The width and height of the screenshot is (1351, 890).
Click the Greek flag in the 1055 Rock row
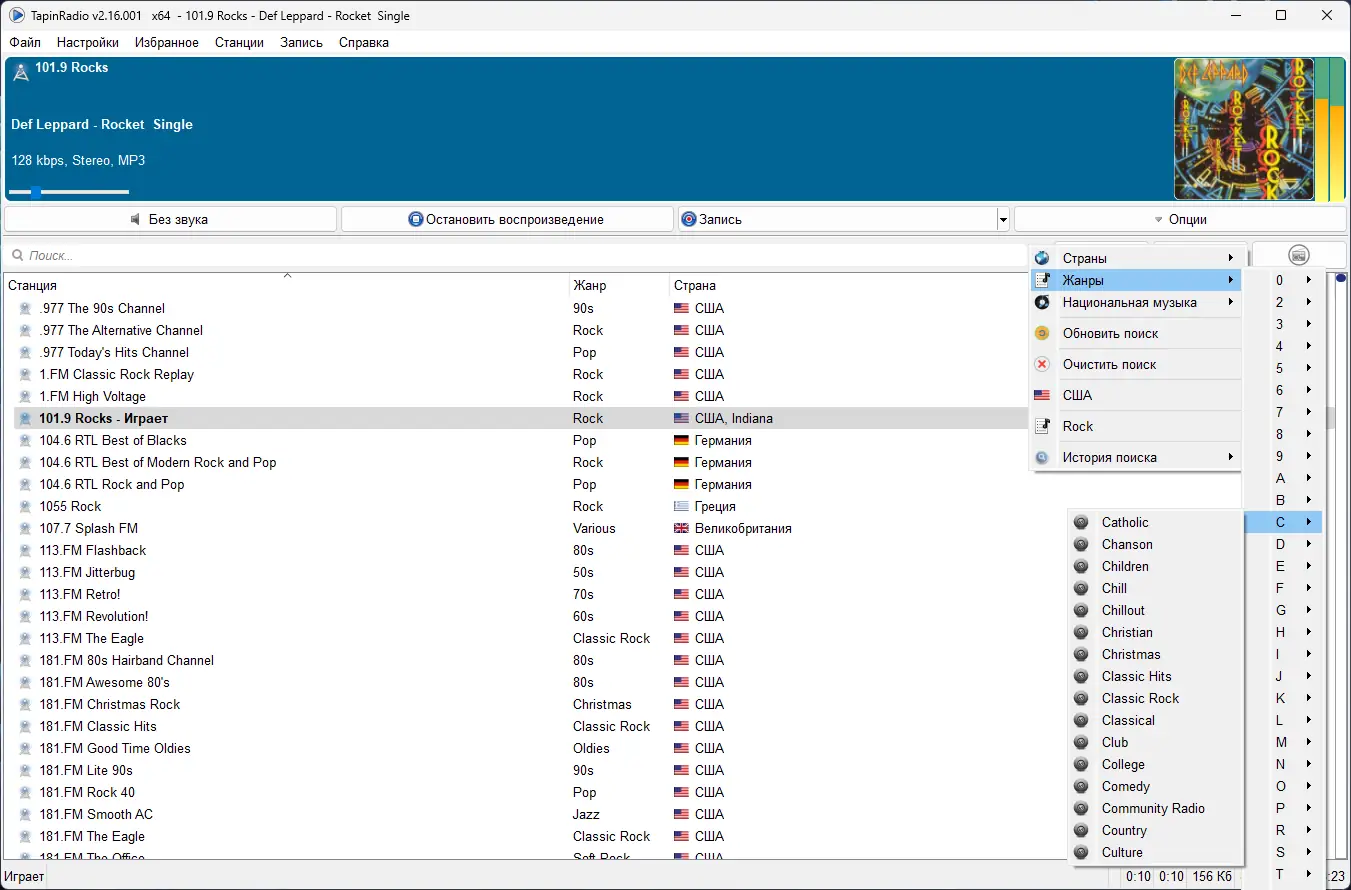pos(682,506)
